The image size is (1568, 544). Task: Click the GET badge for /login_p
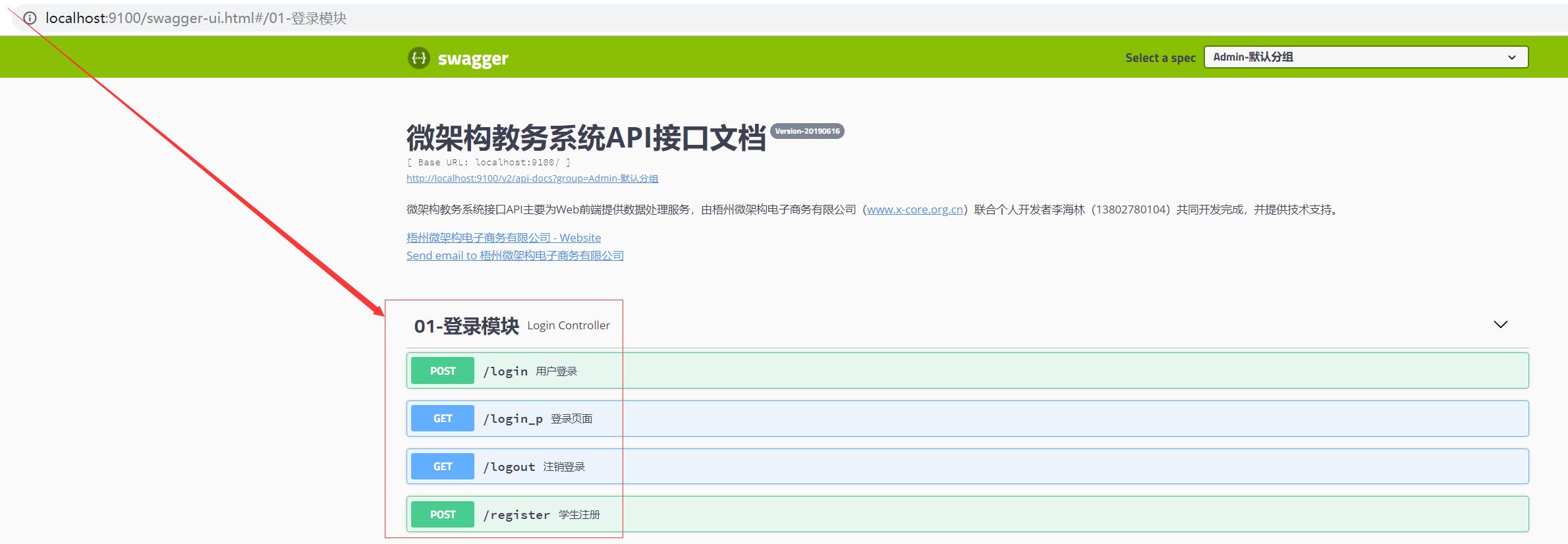443,419
